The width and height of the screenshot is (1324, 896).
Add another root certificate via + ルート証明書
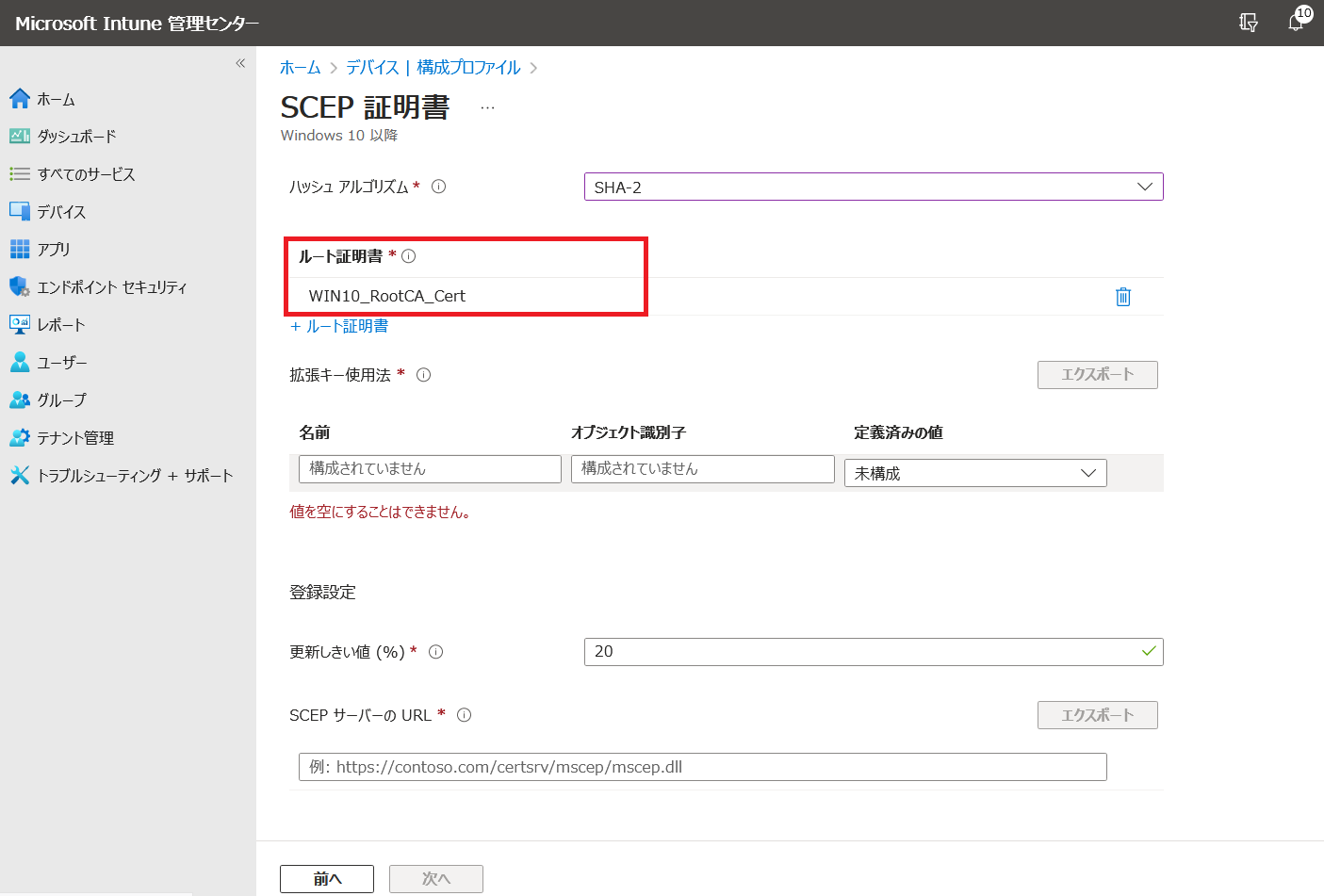(x=339, y=326)
